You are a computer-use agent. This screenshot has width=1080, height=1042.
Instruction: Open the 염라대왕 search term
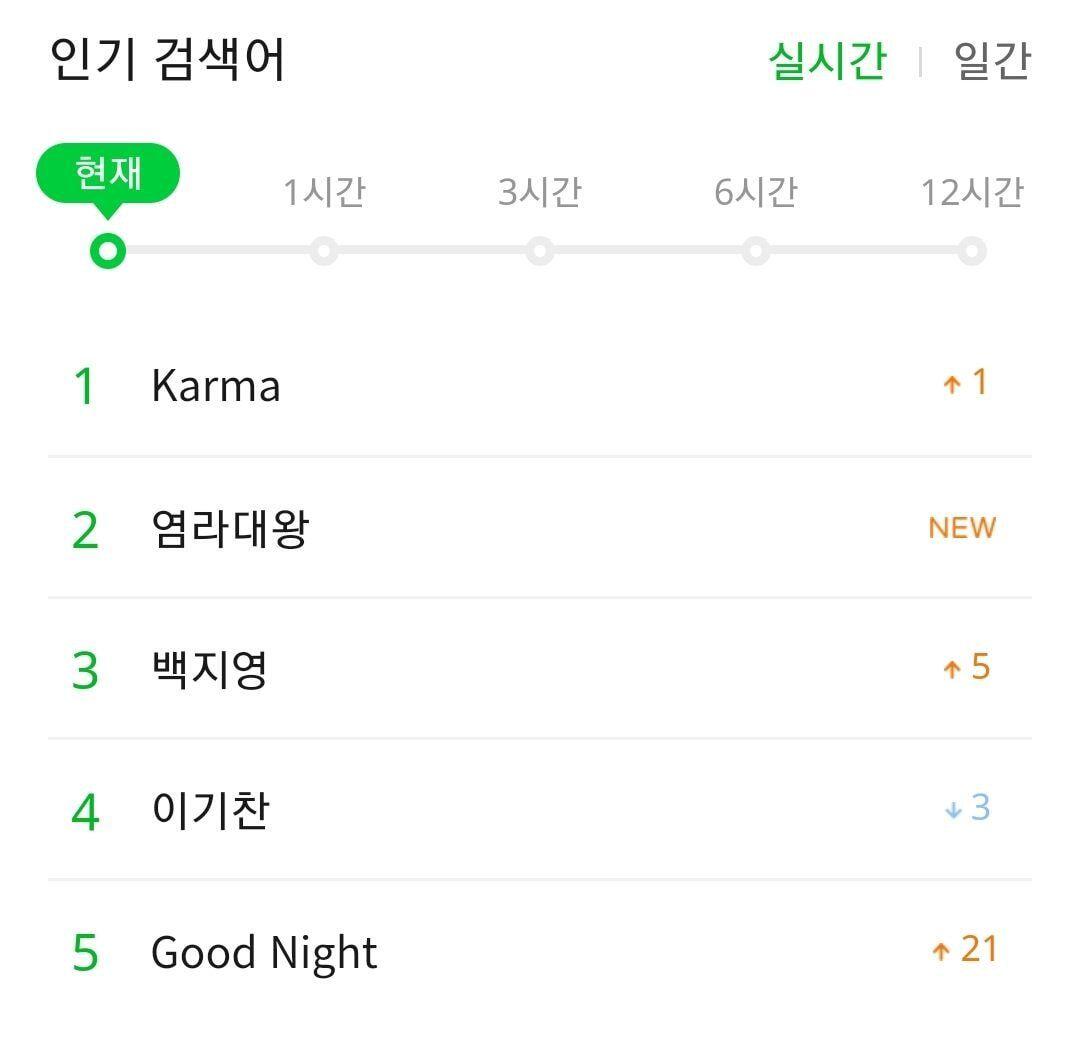[230, 528]
